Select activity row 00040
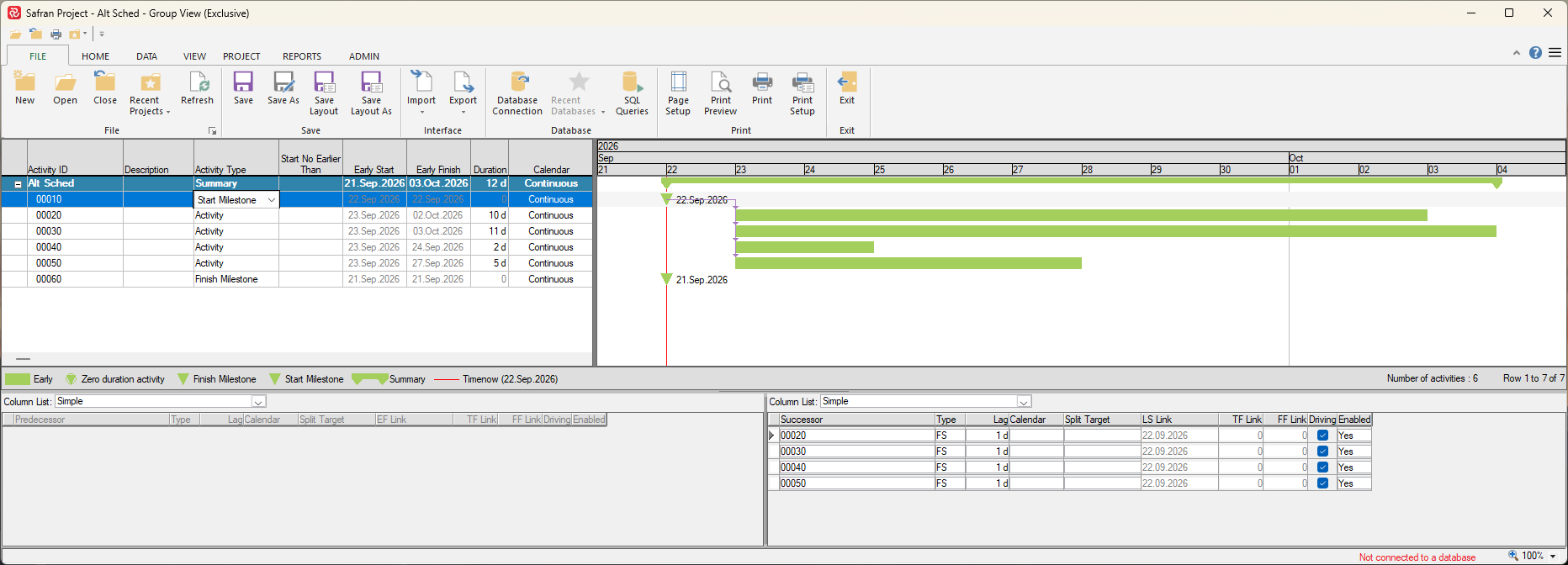The height and width of the screenshot is (565, 1568). tap(298, 247)
